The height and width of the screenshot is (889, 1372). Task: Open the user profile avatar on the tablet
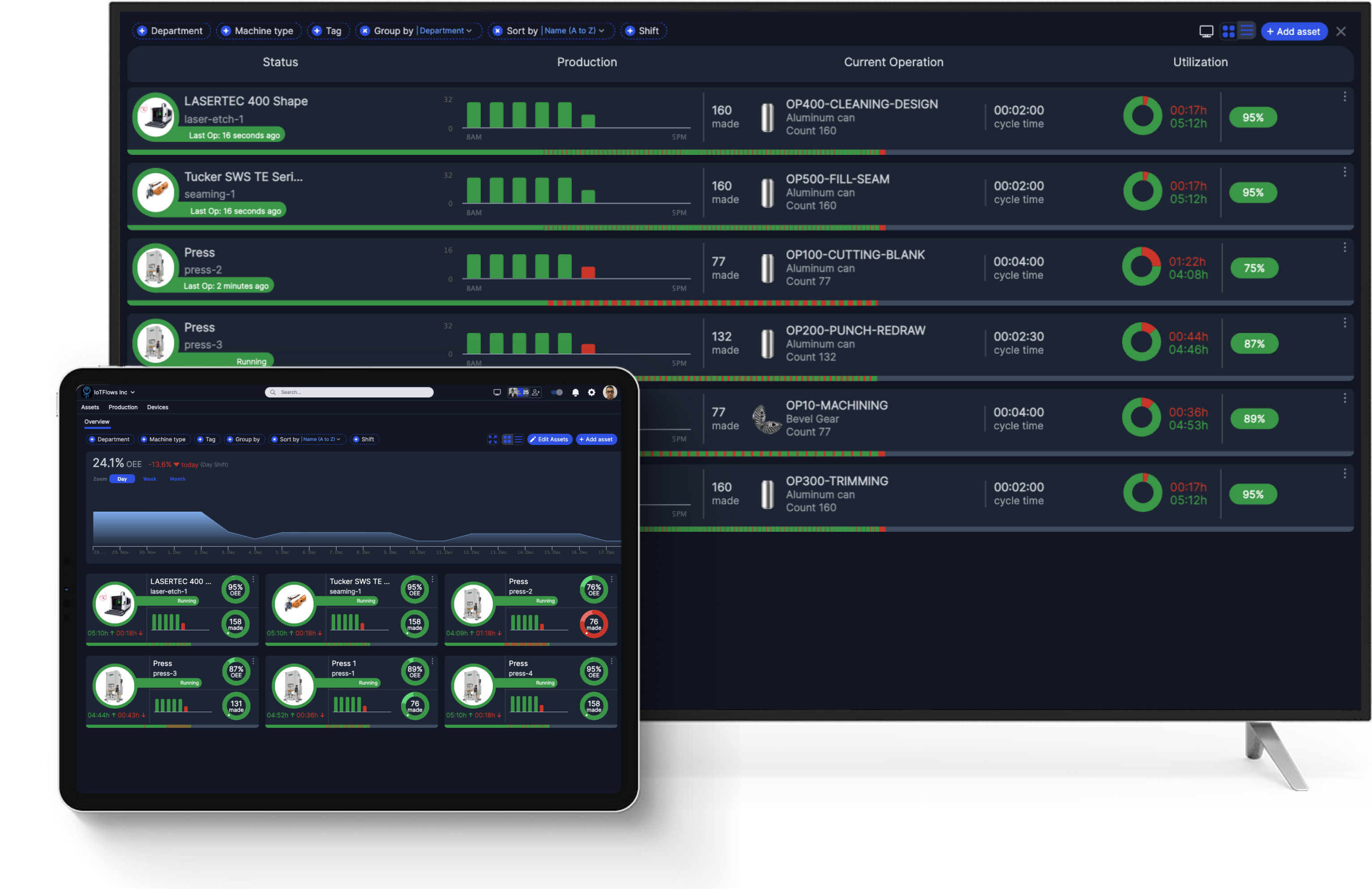pos(610,393)
